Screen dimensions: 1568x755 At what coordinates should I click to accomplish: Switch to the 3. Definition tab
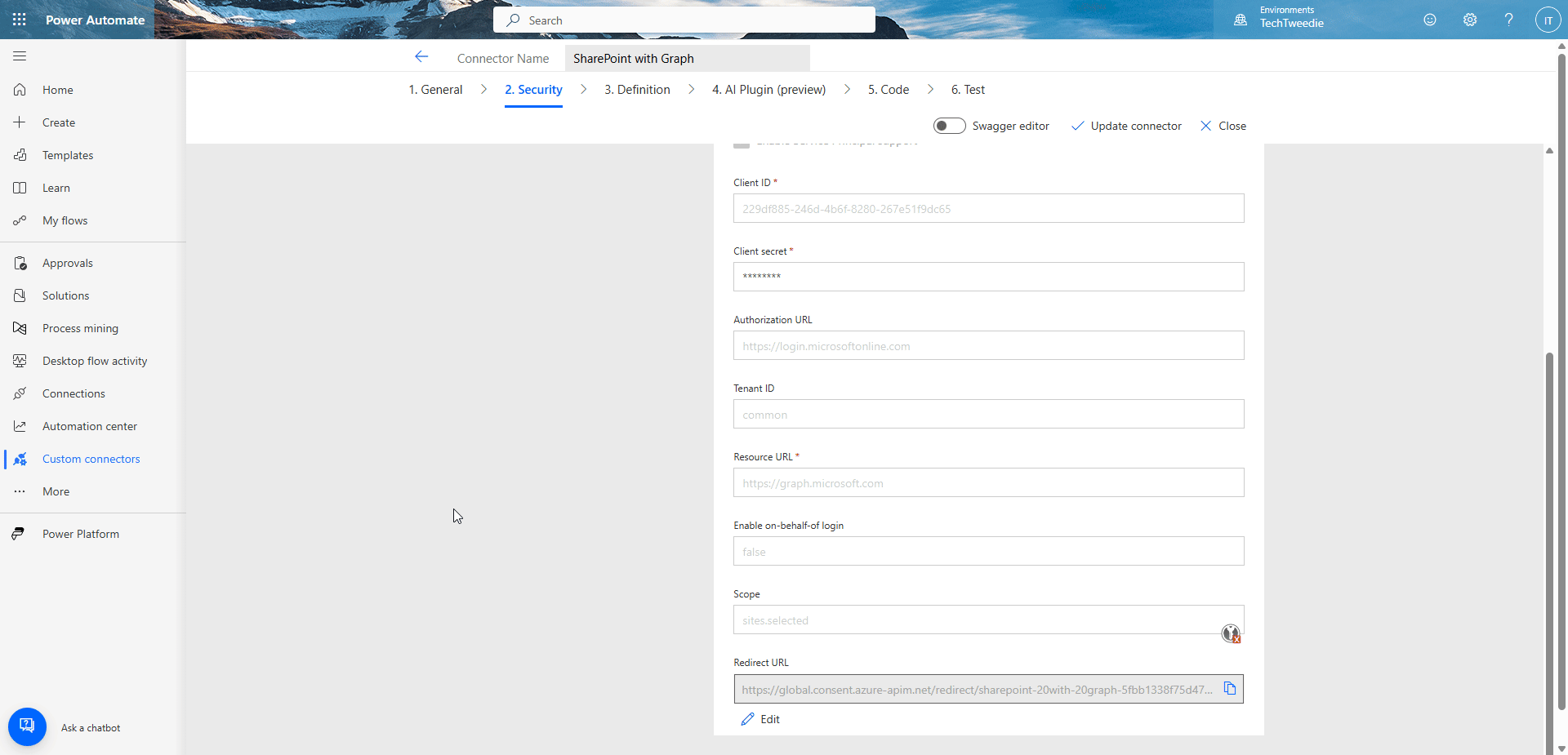(x=637, y=89)
